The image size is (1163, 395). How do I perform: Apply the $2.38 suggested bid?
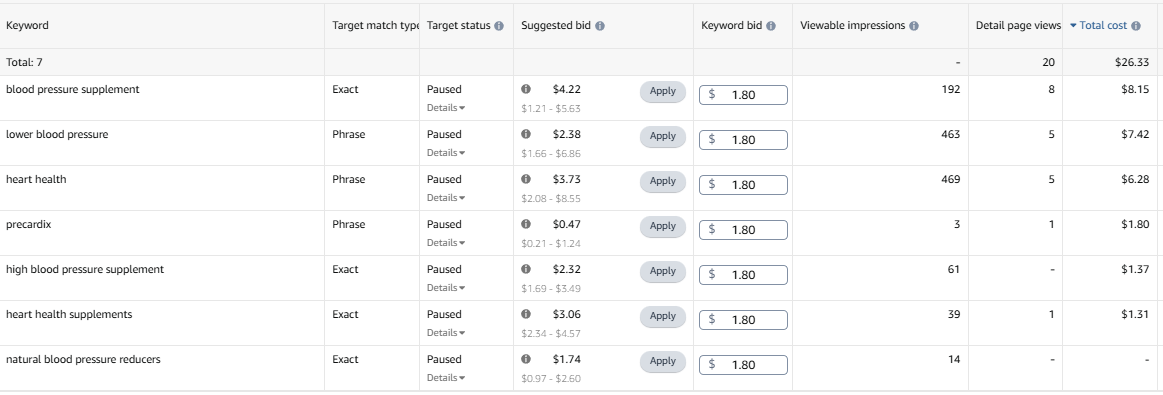(x=662, y=137)
